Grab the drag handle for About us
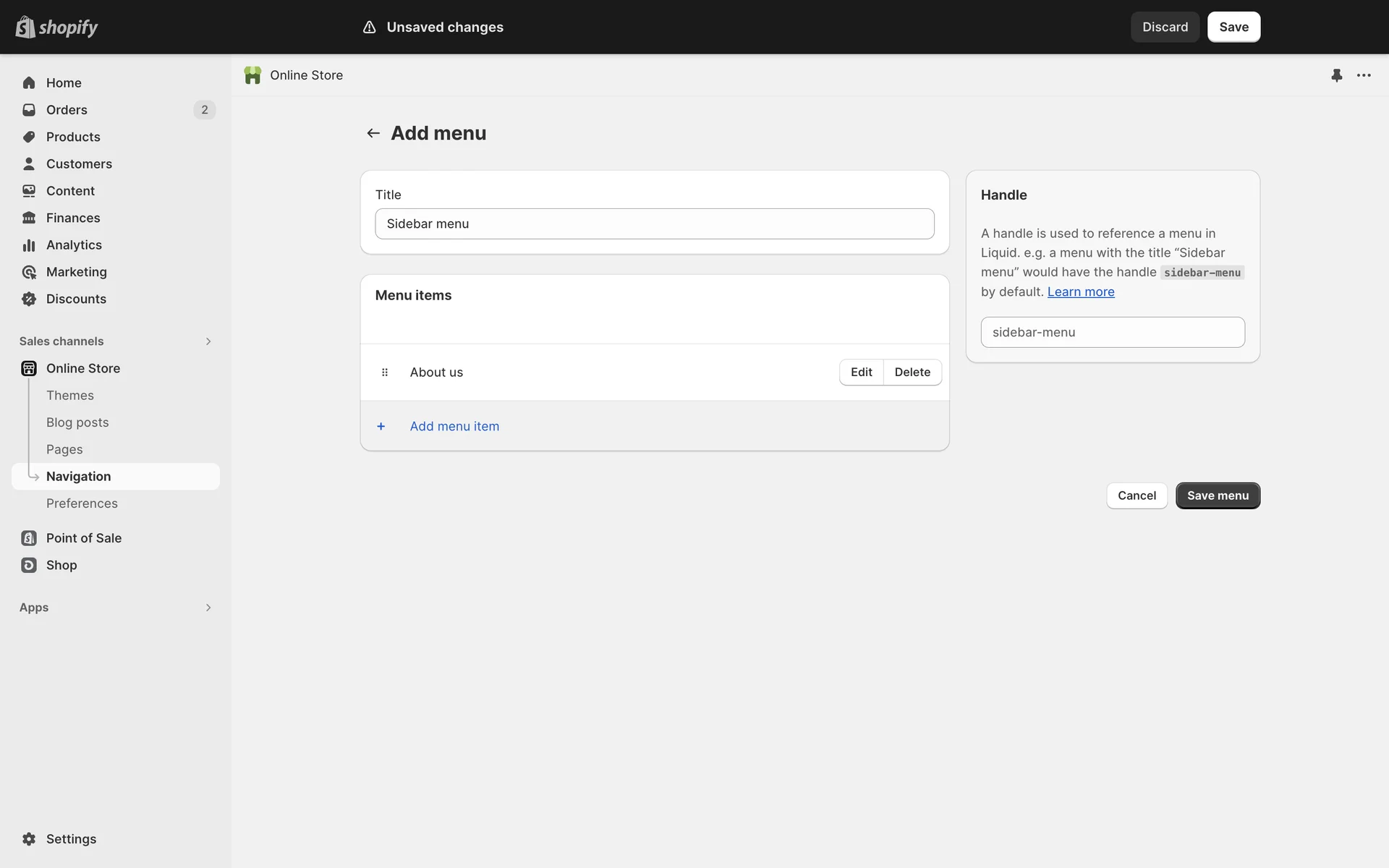 pos(385,373)
